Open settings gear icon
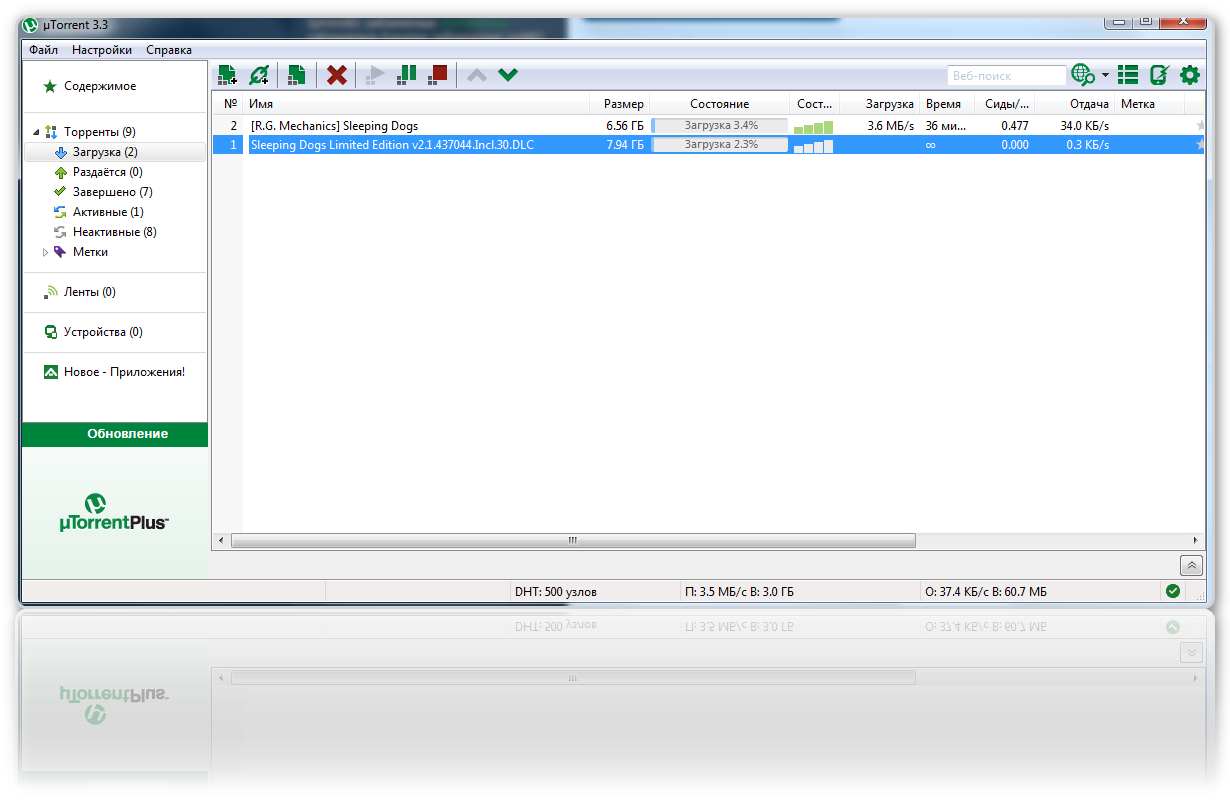 pyautogui.click(x=1190, y=75)
